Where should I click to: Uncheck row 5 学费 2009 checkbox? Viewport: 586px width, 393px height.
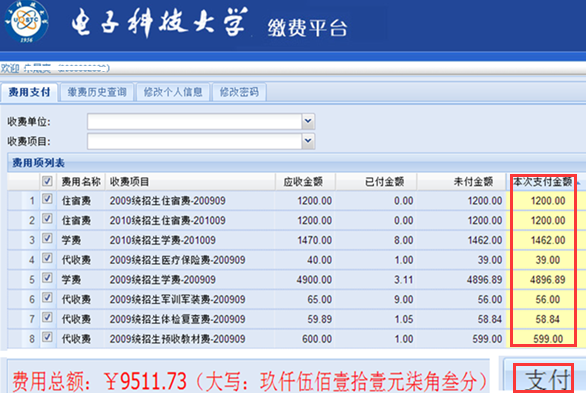[x=47, y=278]
